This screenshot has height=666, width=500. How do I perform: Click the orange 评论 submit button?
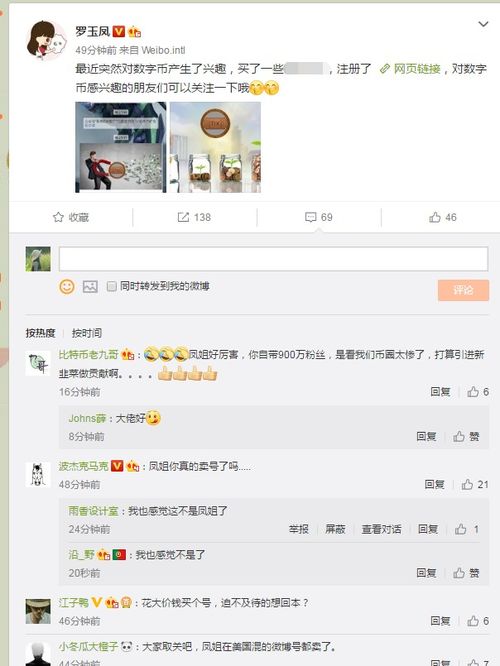click(463, 291)
